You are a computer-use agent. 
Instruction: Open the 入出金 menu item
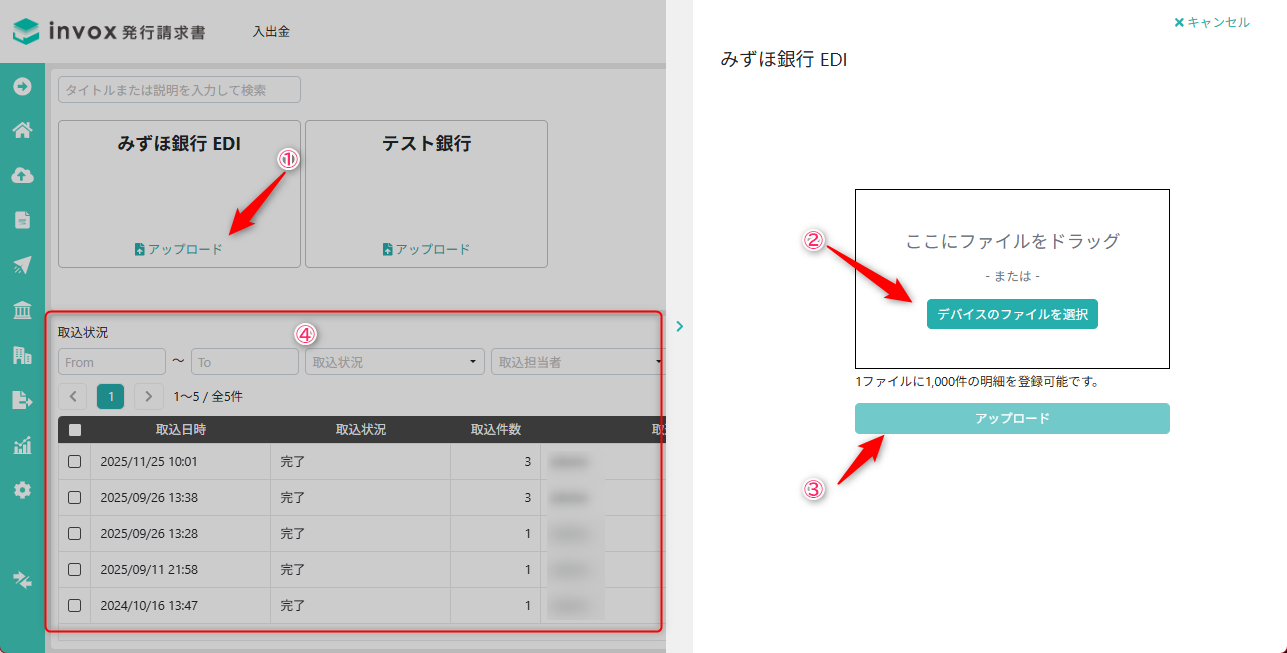[271, 32]
